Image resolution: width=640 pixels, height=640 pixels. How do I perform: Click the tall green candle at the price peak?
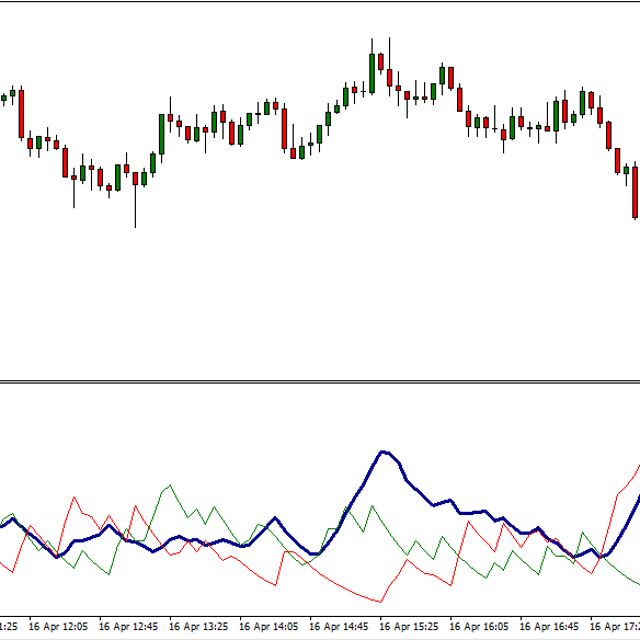[372, 72]
